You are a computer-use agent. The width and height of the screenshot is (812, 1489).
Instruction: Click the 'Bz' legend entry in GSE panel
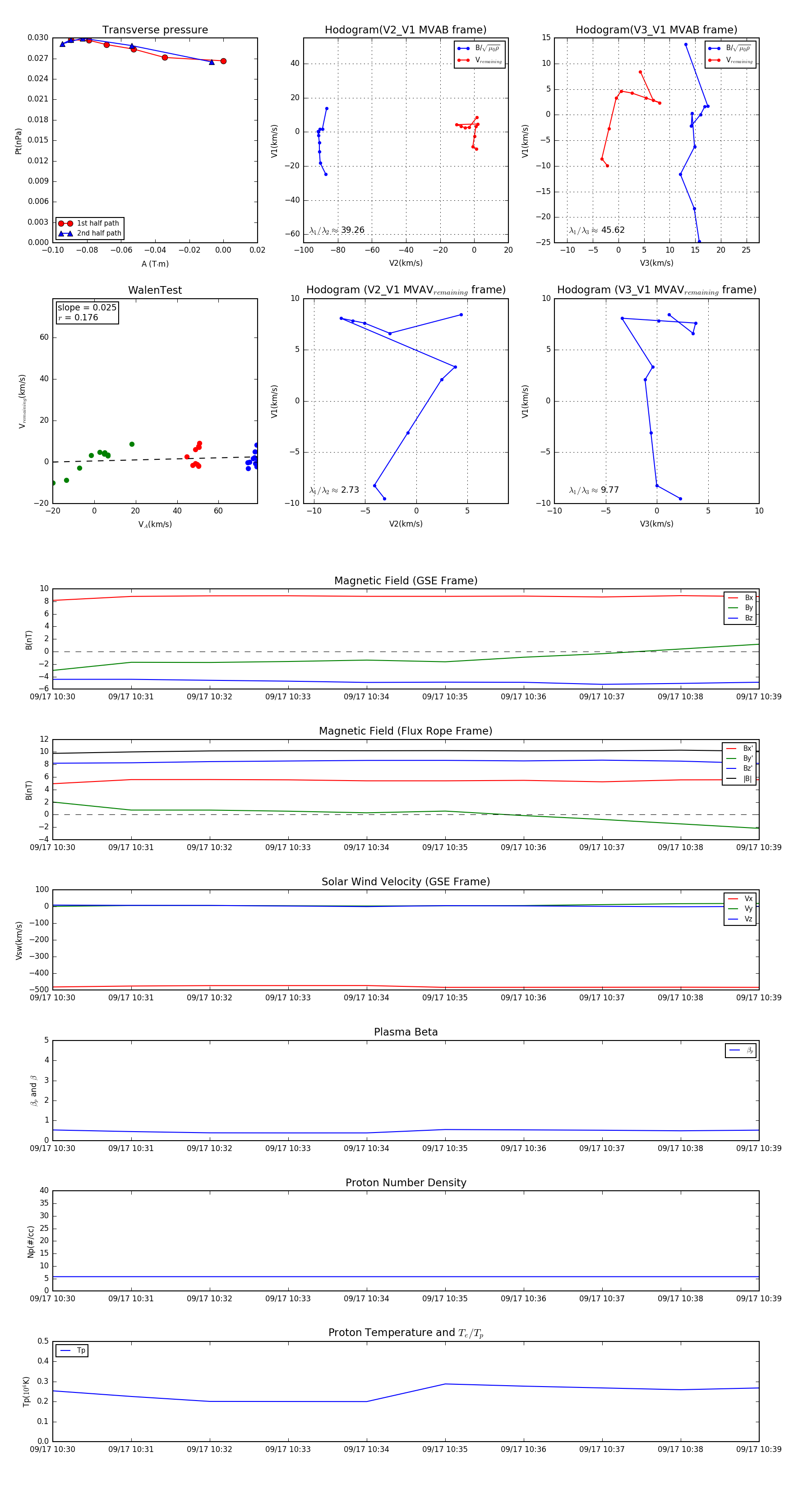click(740, 618)
